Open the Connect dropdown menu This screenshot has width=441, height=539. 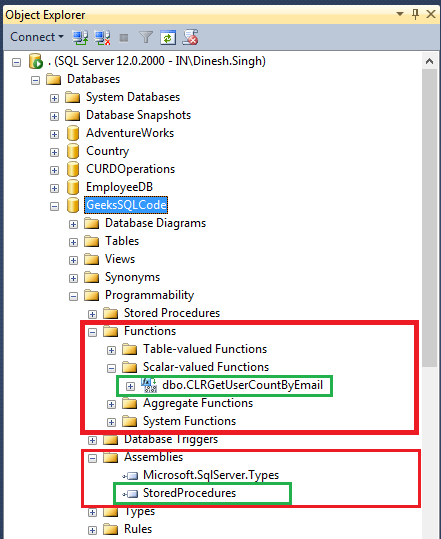pos(37,37)
